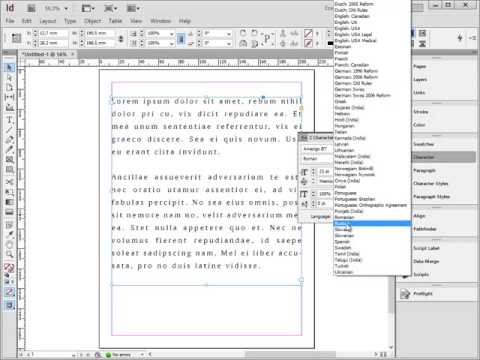Open the view options dropdown
480x360 pixels.
88,8
